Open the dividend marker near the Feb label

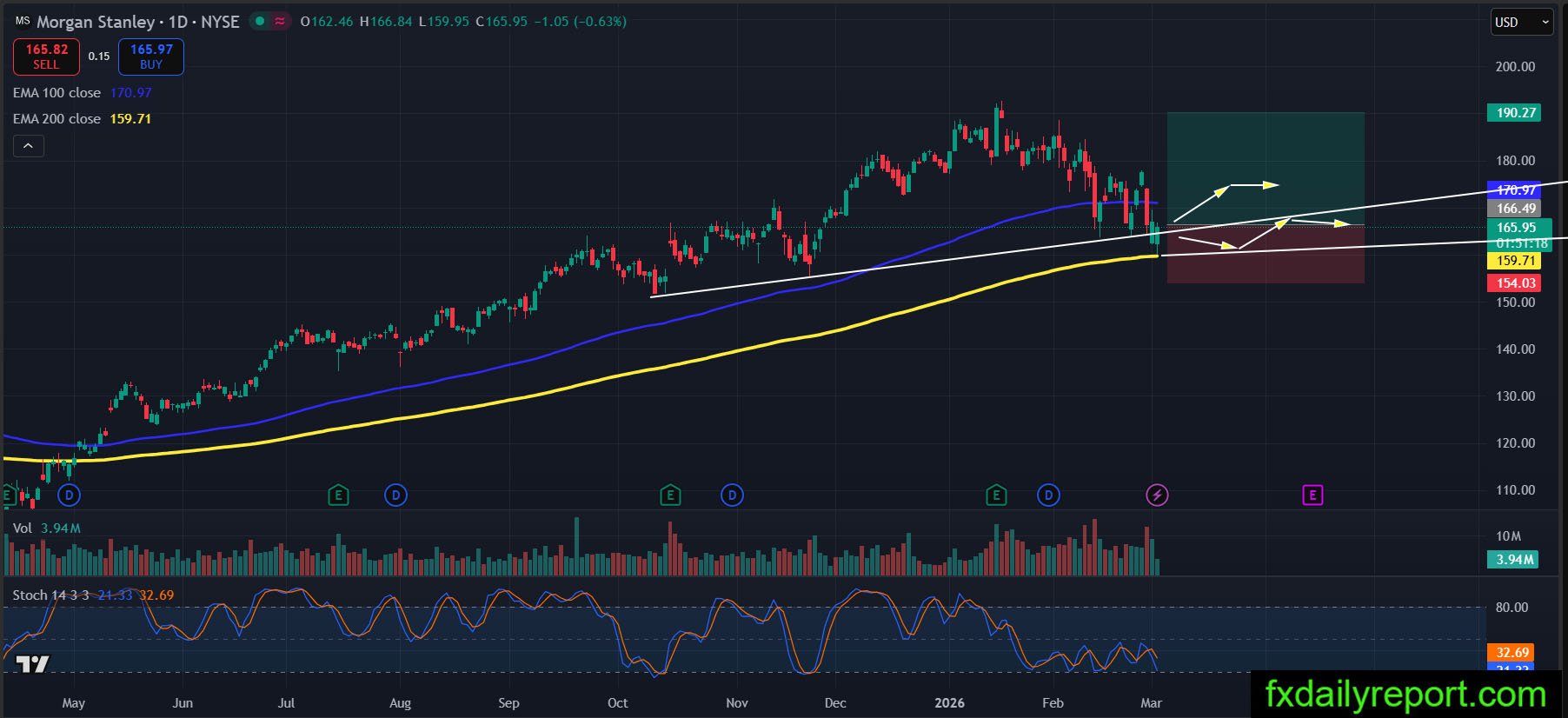click(1048, 495)
